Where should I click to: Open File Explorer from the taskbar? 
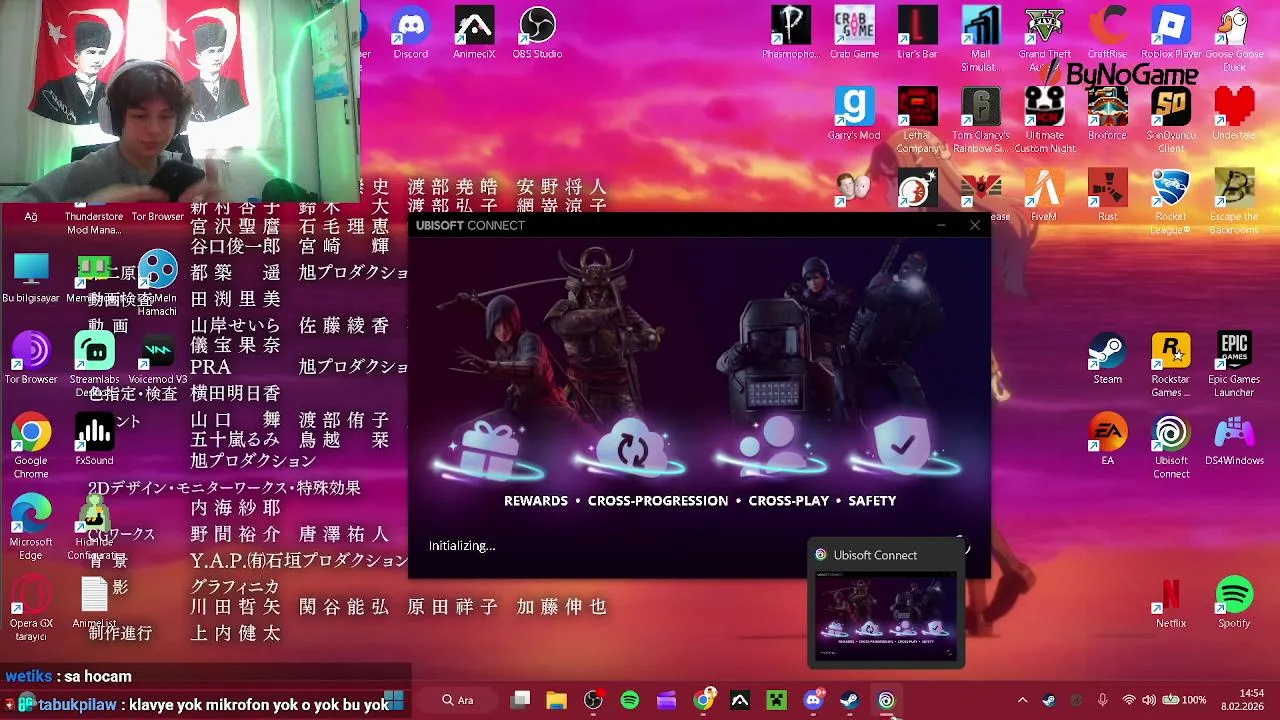(x=557, y=701)
